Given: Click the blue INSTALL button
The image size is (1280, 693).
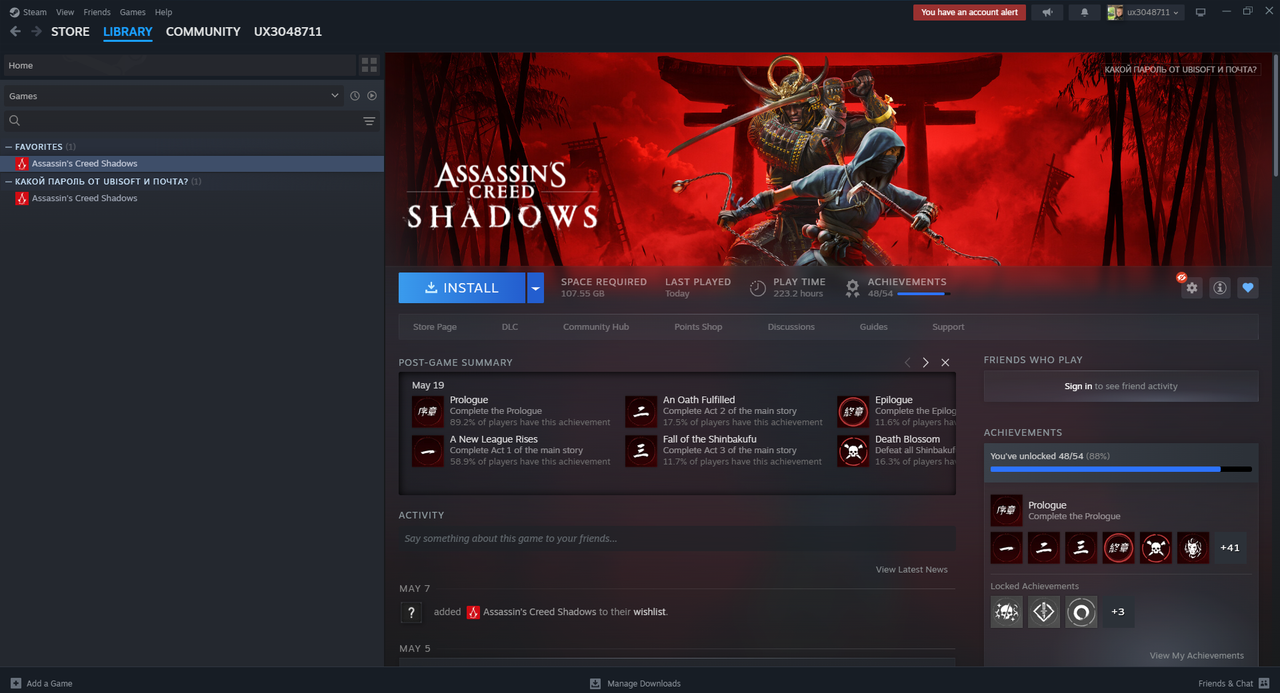Looking at the screenshot, I should tap(462, 288).
